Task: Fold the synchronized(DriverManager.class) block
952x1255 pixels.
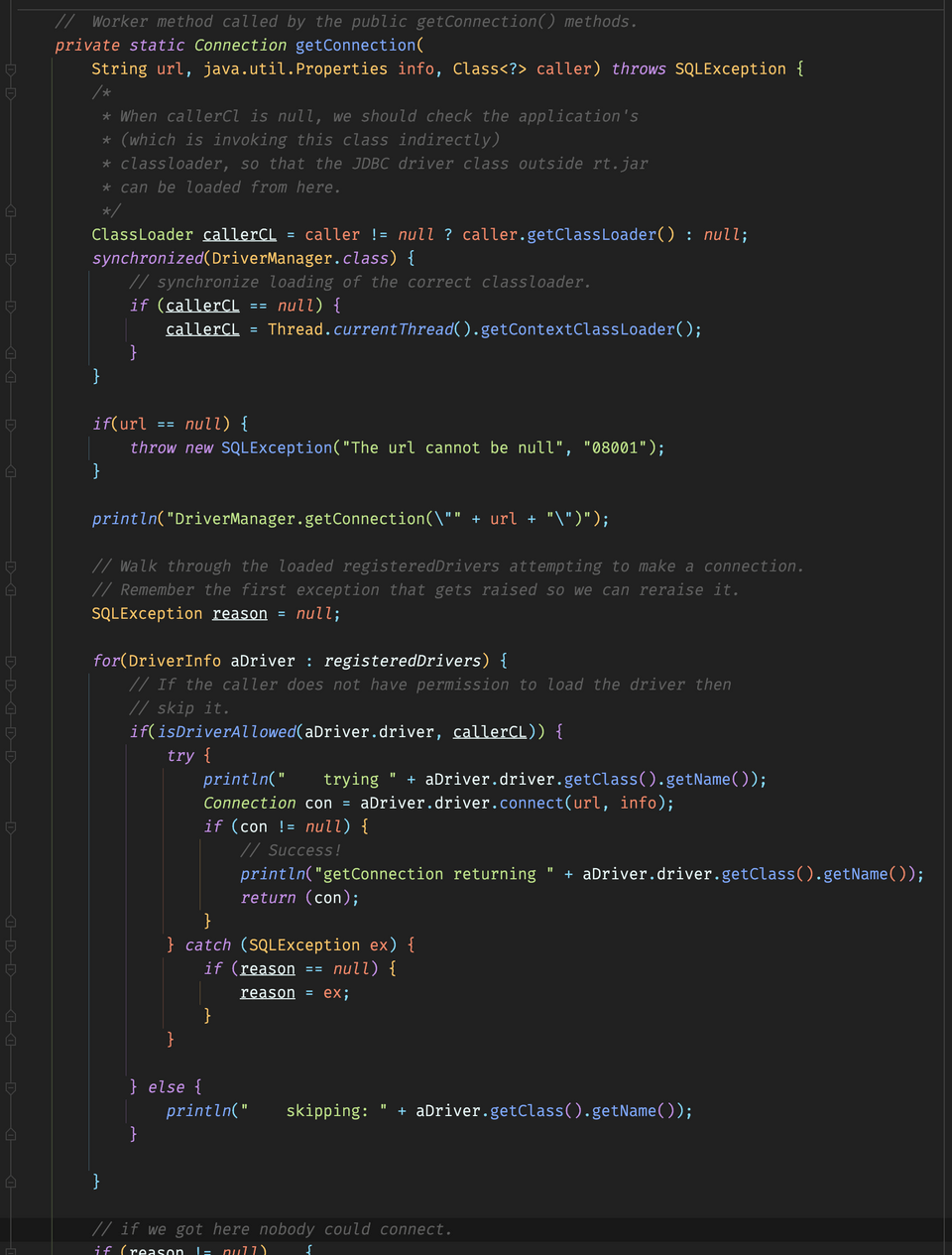Action: point(10,259)
